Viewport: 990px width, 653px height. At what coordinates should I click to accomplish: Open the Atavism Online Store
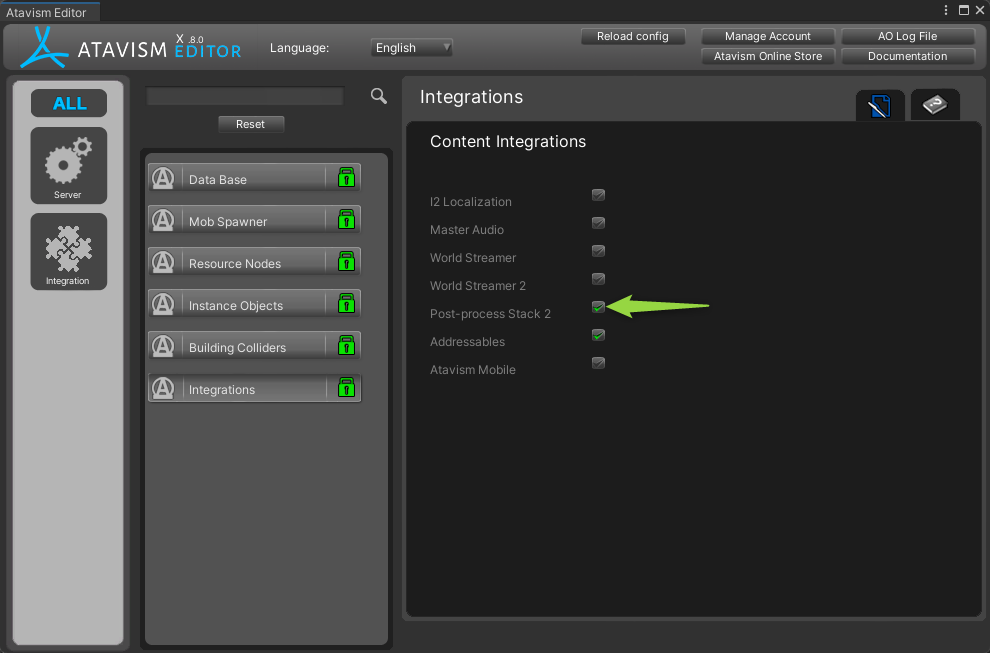(767, 56)
